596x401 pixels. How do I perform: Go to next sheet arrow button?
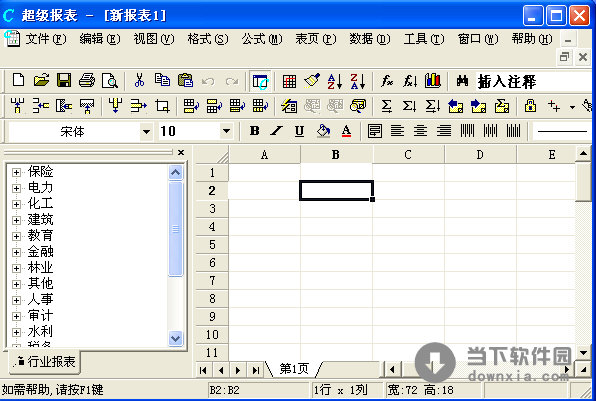tap(238, 370)
